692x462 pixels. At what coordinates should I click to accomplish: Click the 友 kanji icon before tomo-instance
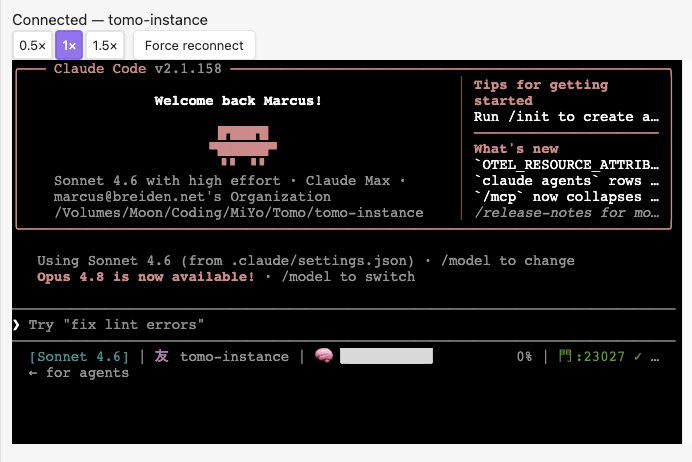click(162, 356)
